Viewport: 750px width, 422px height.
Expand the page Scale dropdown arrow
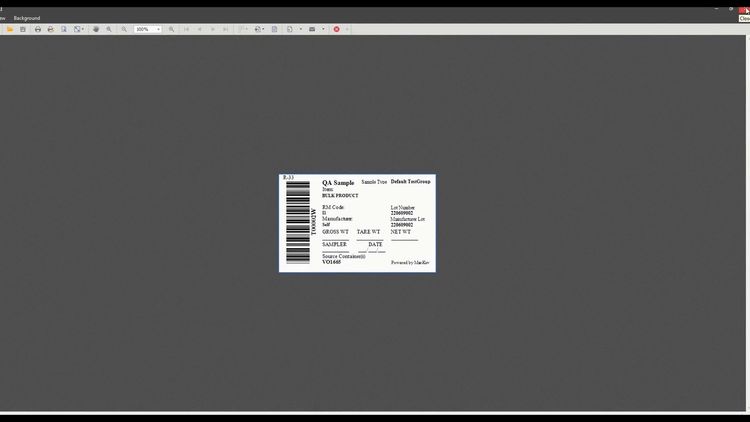[x=83, y=29]
